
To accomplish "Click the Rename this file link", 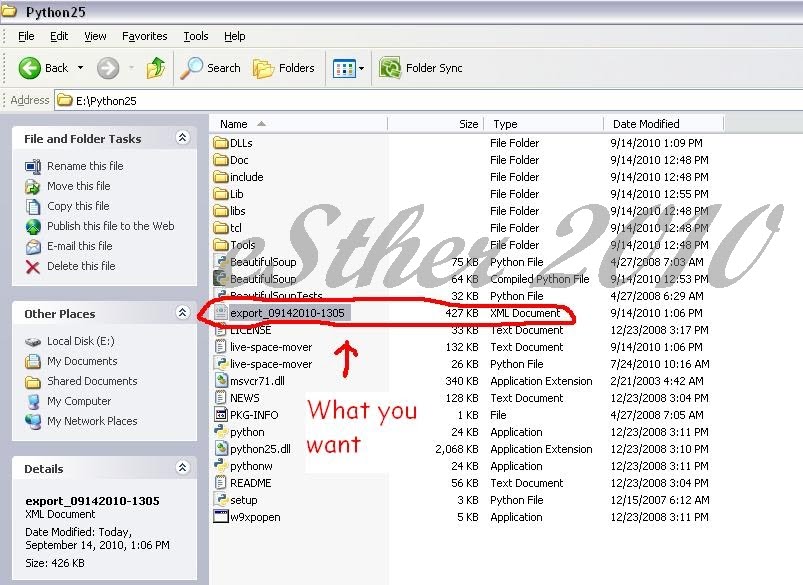I will [x=85, y=166].
